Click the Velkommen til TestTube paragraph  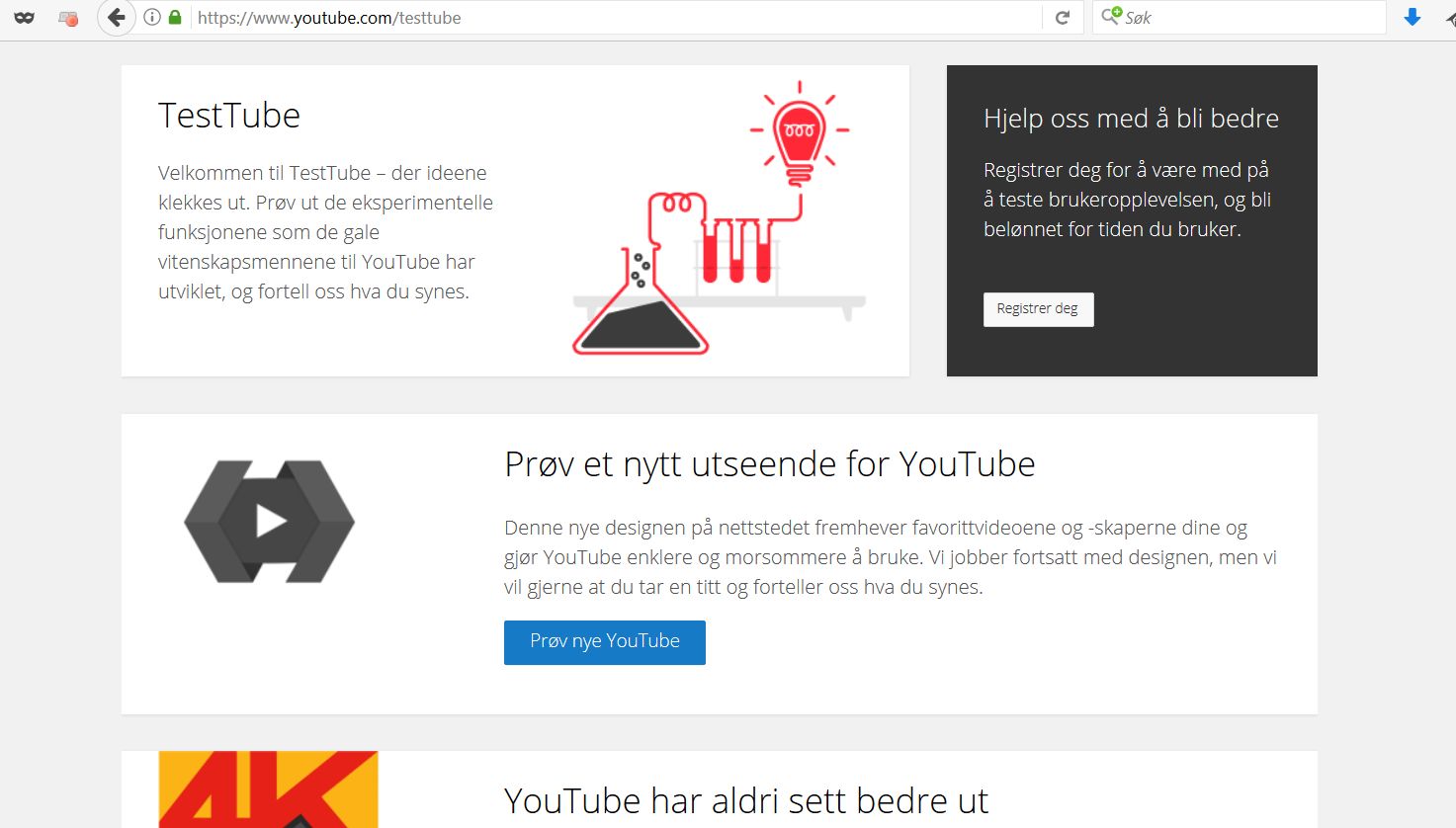tap(326, 232)
